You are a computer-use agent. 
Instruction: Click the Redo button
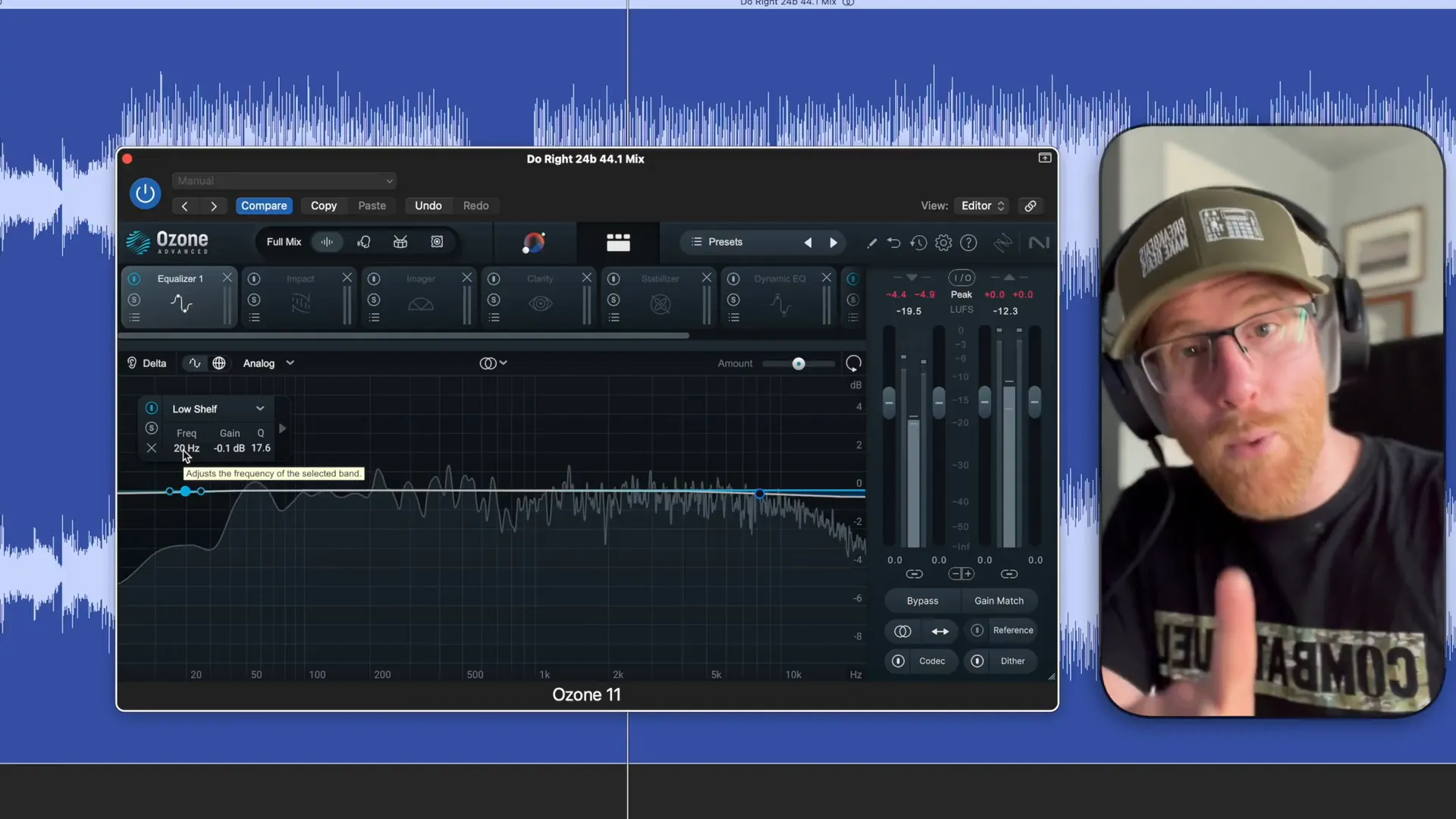tap(475, 206)
